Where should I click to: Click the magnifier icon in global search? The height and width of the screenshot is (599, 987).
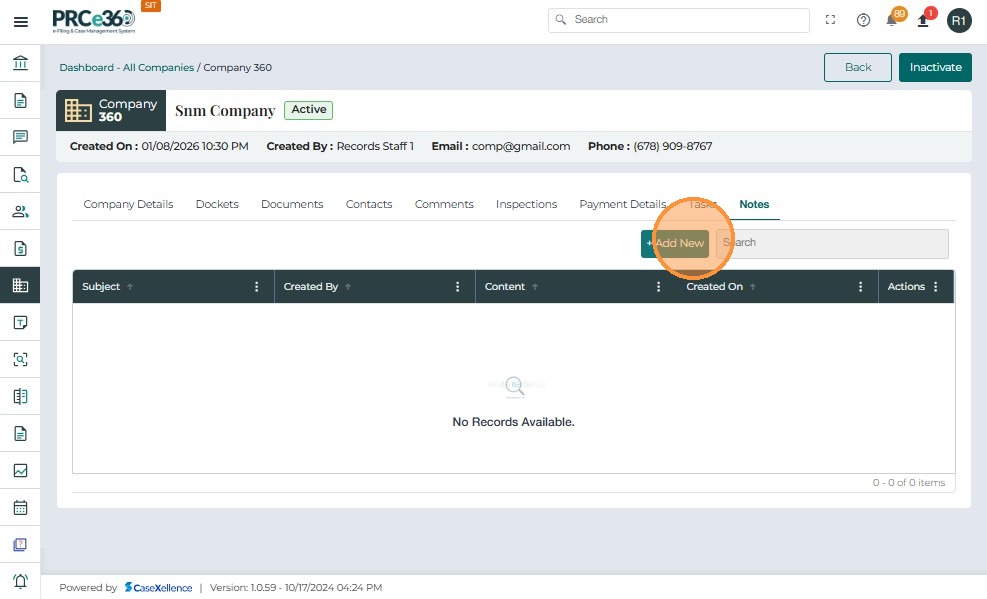click(x=561, y=20)
